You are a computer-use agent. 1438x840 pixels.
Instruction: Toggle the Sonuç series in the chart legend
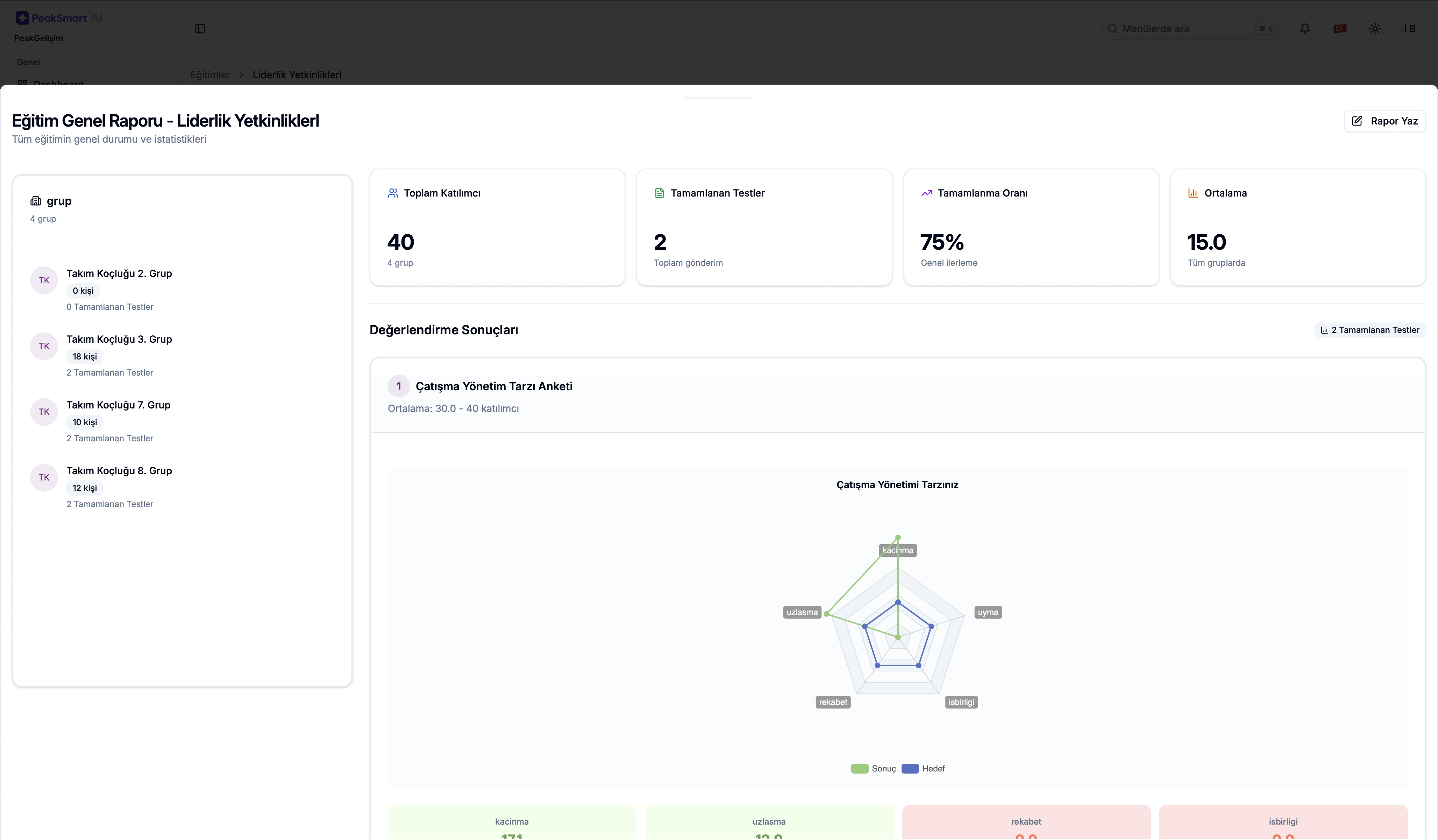[x=873, y=768]
